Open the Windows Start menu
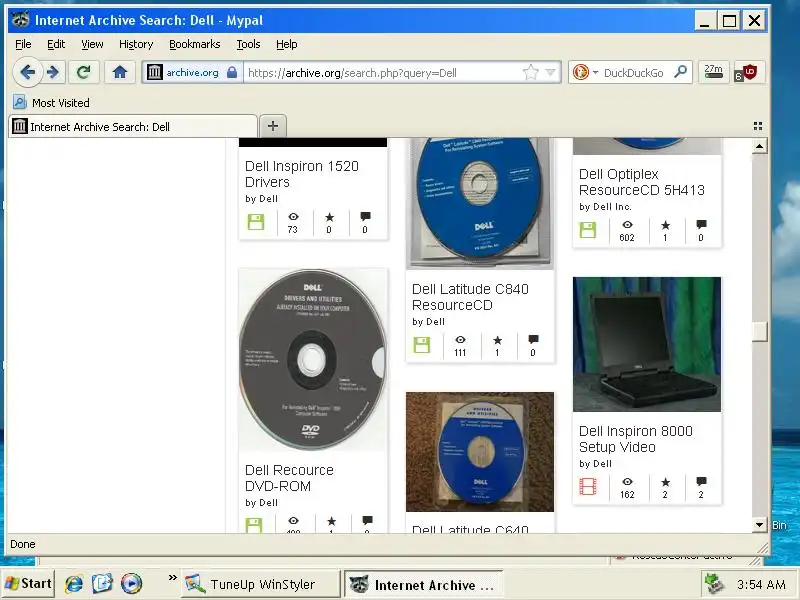Screen dimensions: 800x600 pyautogui.click(x=28, y=583)
